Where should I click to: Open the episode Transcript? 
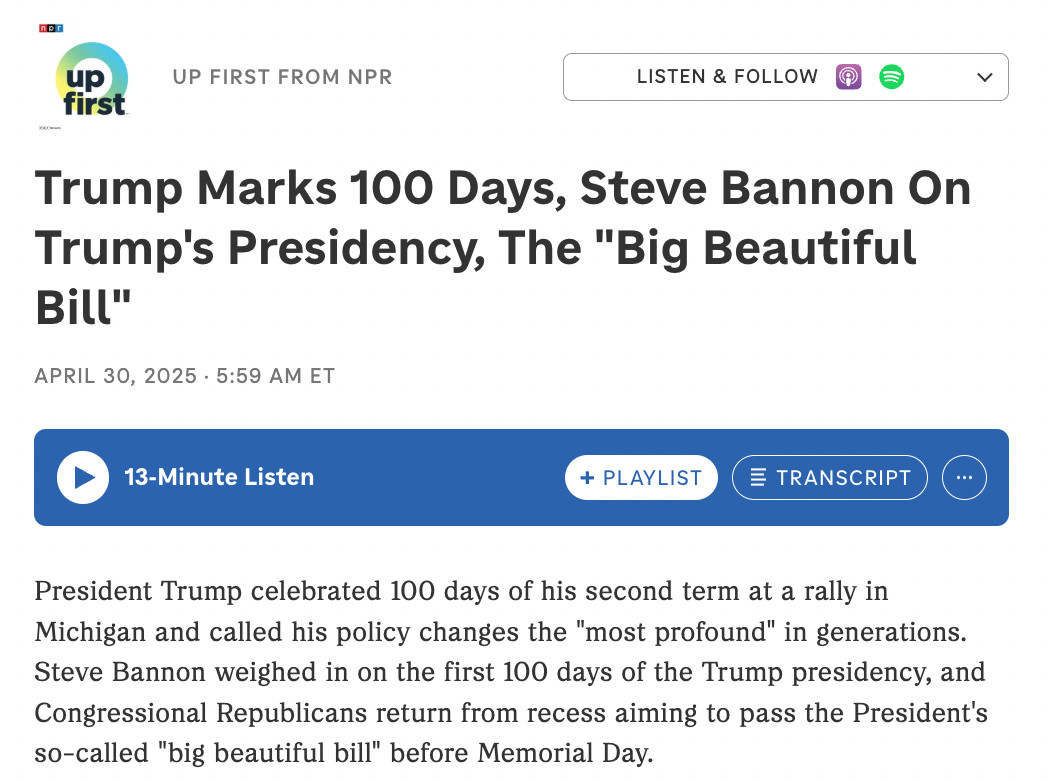829,477
